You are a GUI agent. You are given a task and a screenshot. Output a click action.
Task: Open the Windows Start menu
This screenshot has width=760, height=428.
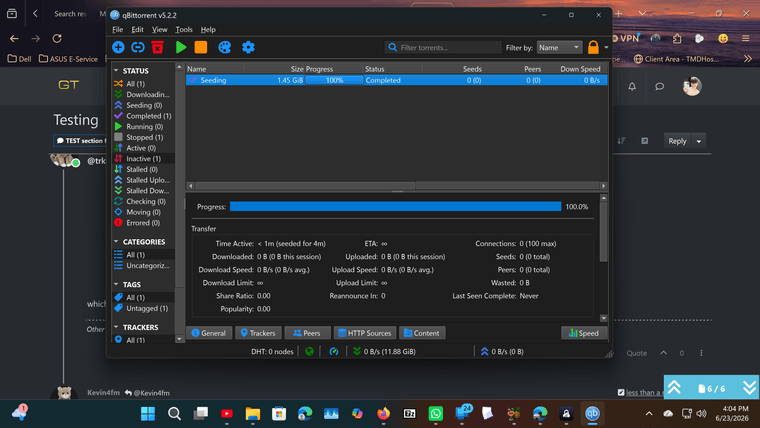click(x=148, y=413)
